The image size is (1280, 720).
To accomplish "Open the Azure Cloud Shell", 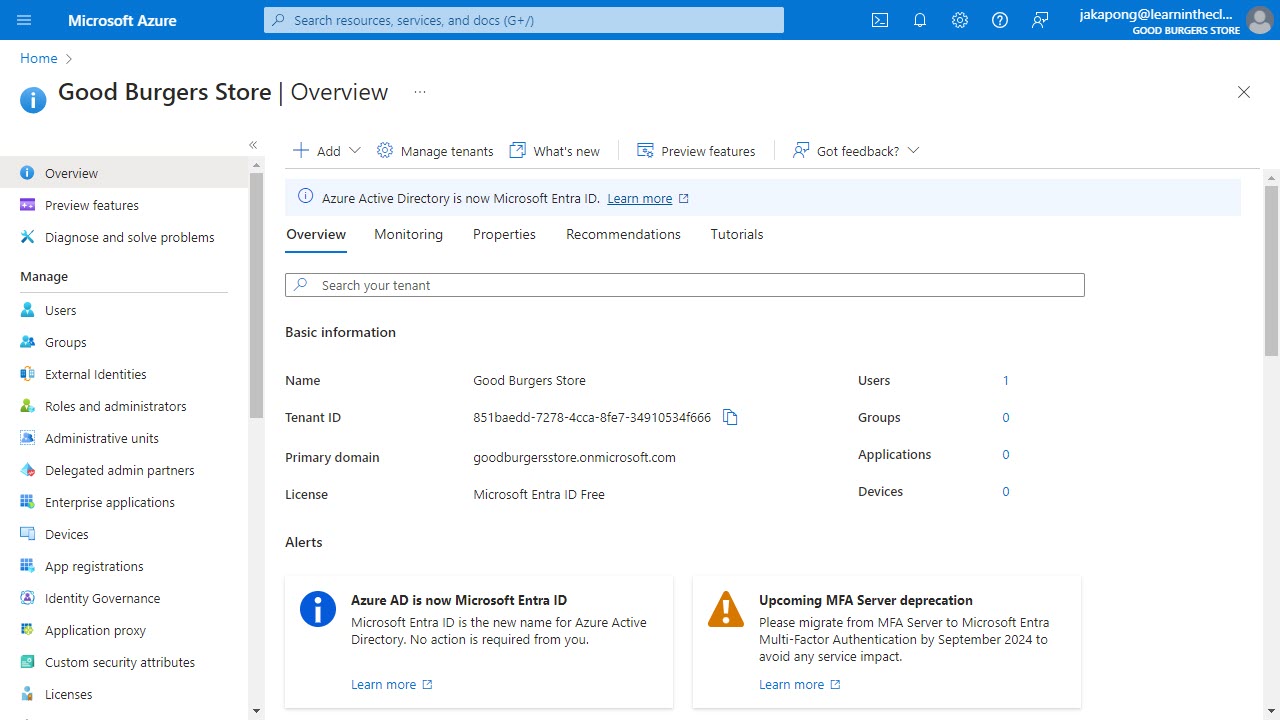I will tap(880, 20).
